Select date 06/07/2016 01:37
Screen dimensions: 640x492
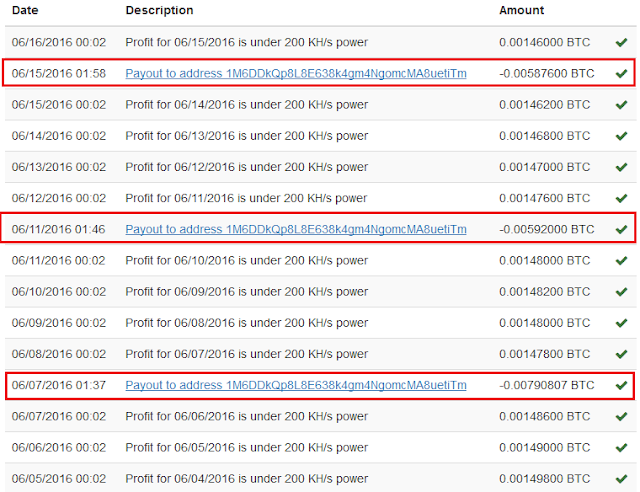(59, 385)
